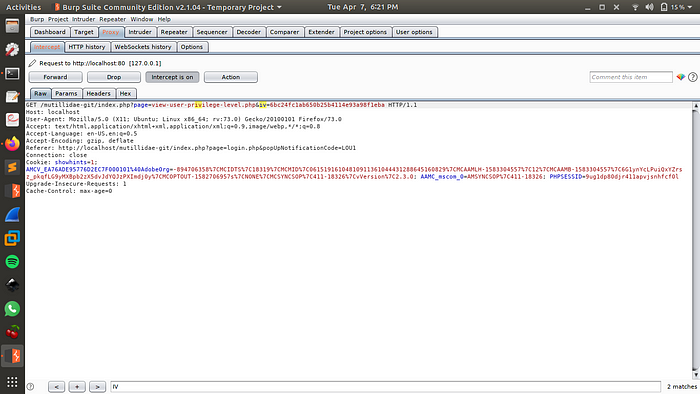This screenshot has width=700, height=394.
Task: Show the Raw request view
Action: point(40,93)
